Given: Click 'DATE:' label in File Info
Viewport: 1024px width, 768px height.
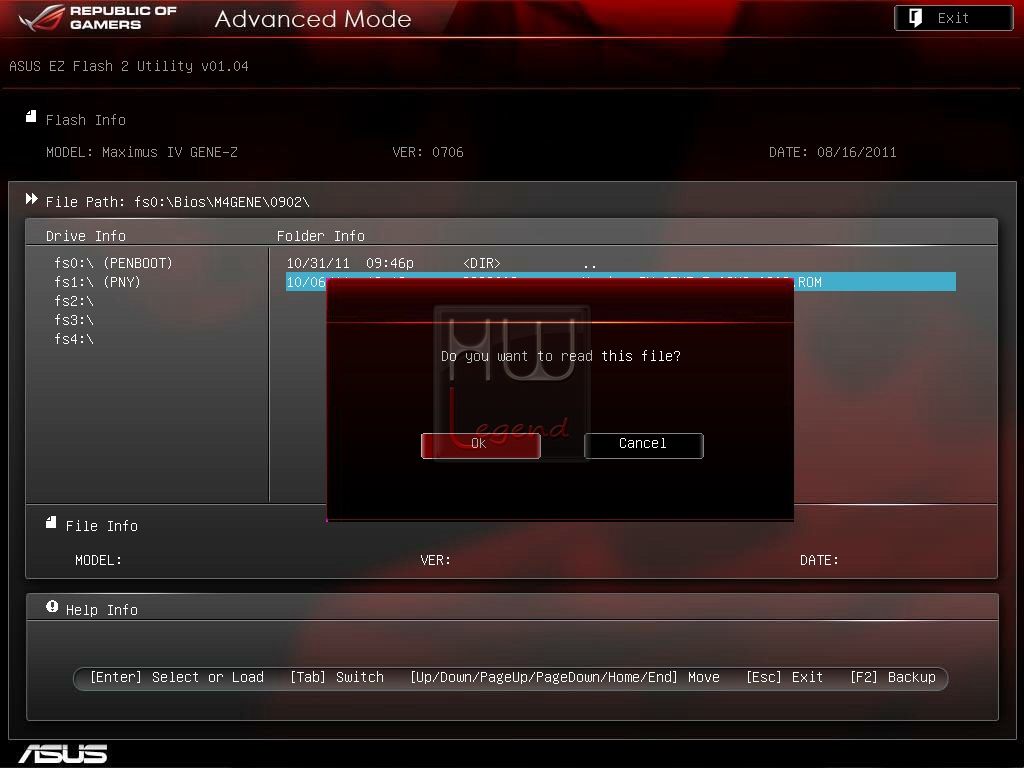Looking at the screenshot, I should point(820,560).
